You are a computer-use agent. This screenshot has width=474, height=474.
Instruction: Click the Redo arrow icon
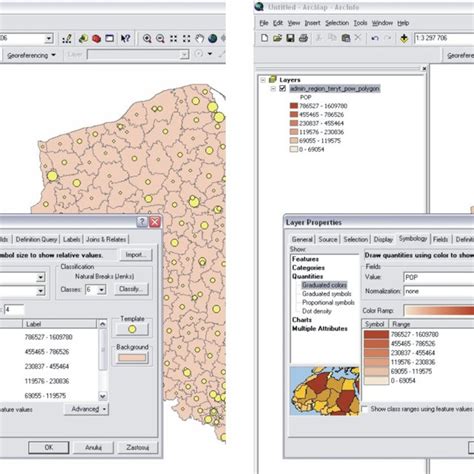[388, 38]
